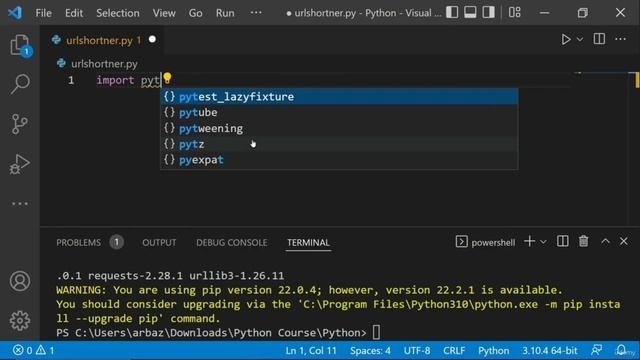640x360 pixels.
Task: Open the Run and Debug view
Action: click(x=20, y=164)
